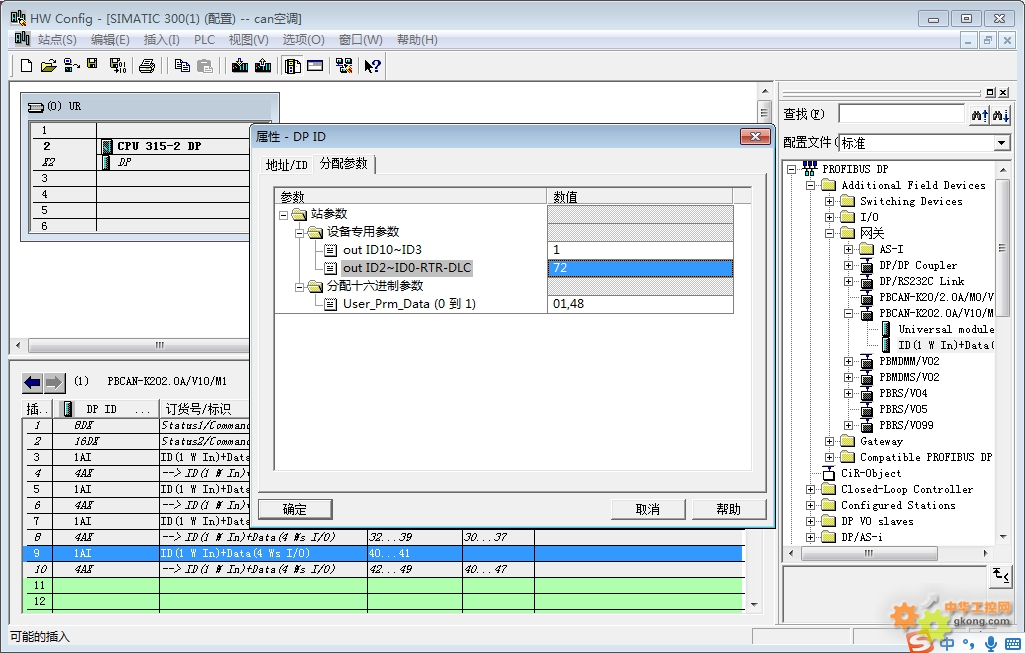
Task: Select Universal module in catalog
Action: 946,329
